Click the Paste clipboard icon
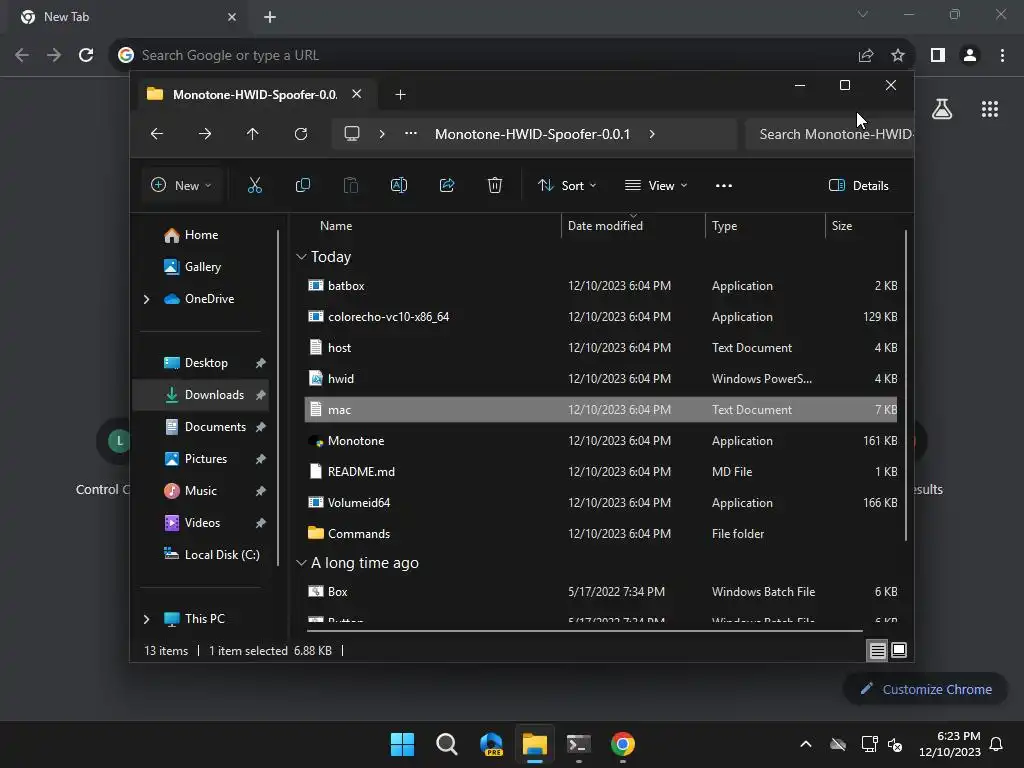Image resolution: width=1024 pixels, height=768 pixels. (x=351, y=185)
